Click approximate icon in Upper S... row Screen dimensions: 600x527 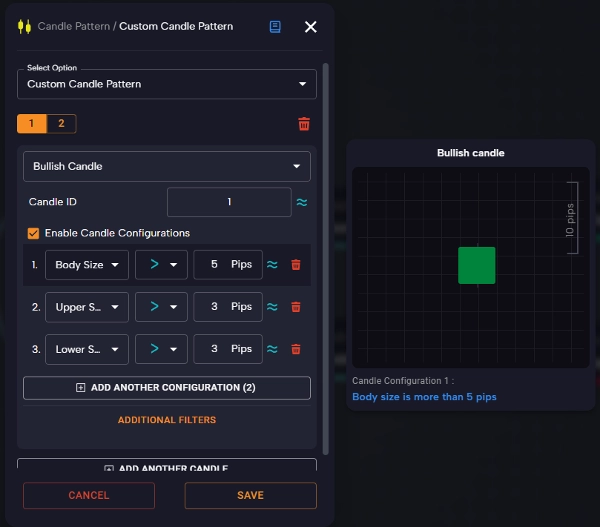pos(272,307)
